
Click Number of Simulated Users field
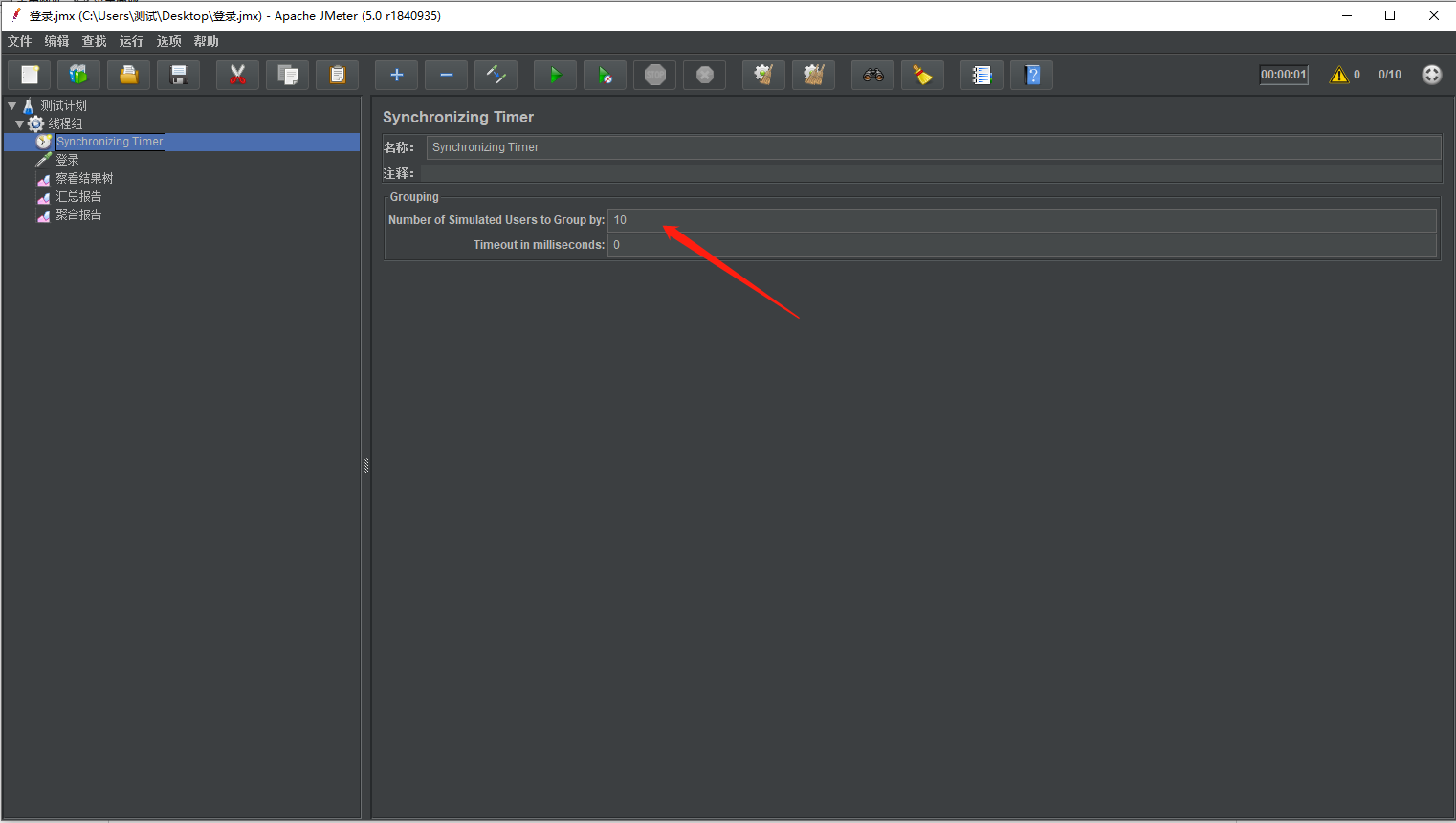[1022, 220]
